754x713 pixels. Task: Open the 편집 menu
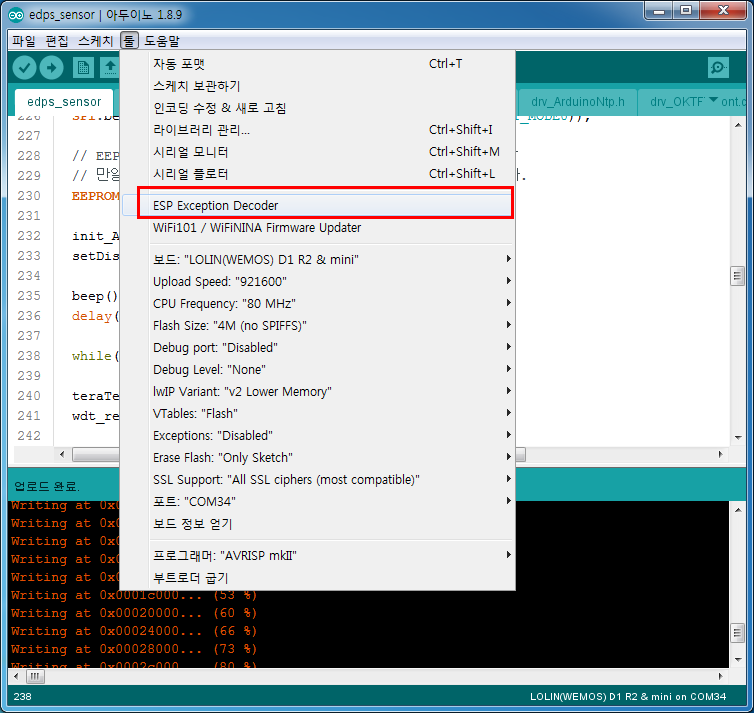pos(57,41)
